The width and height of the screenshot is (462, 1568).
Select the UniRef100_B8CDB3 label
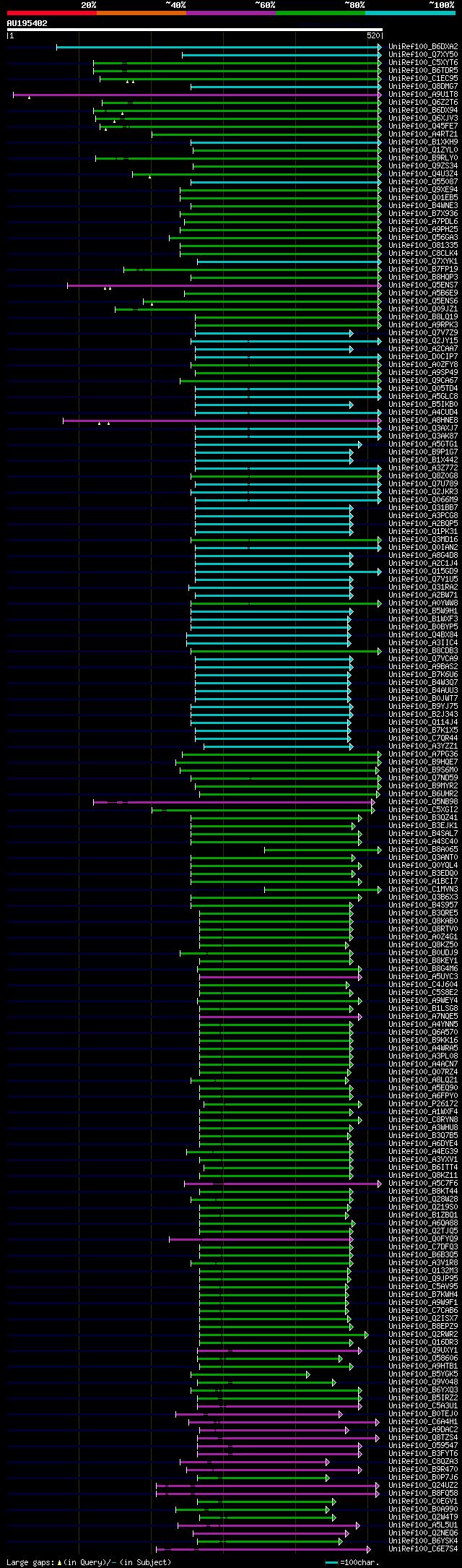point(423,651)
